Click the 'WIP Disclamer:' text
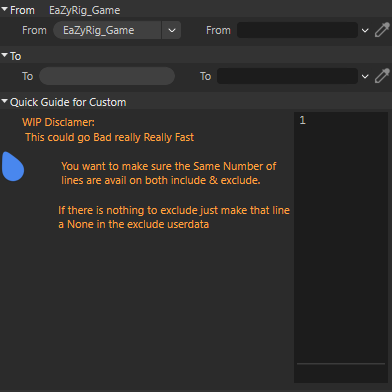392x392 pixels. point(58,122)
